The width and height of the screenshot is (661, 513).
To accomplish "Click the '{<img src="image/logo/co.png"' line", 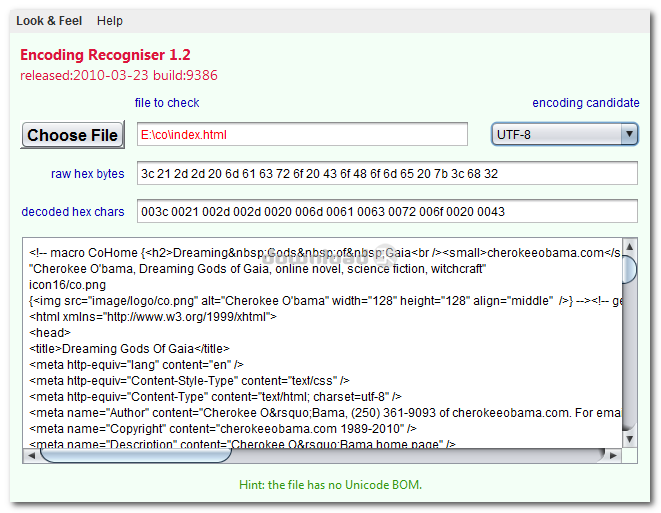I will coord(325,301).
